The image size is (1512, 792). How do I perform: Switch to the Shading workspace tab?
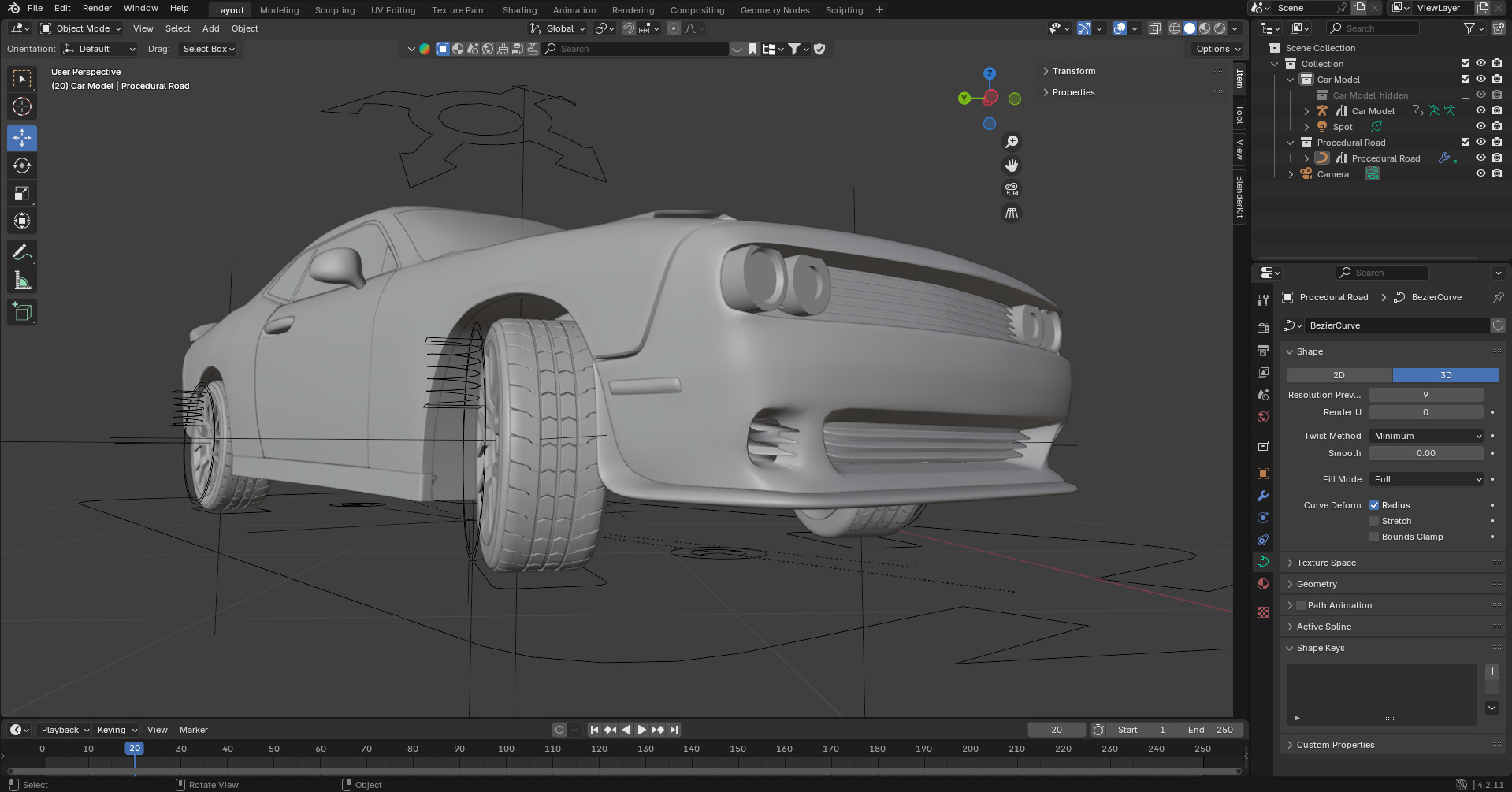click(519, 10)
